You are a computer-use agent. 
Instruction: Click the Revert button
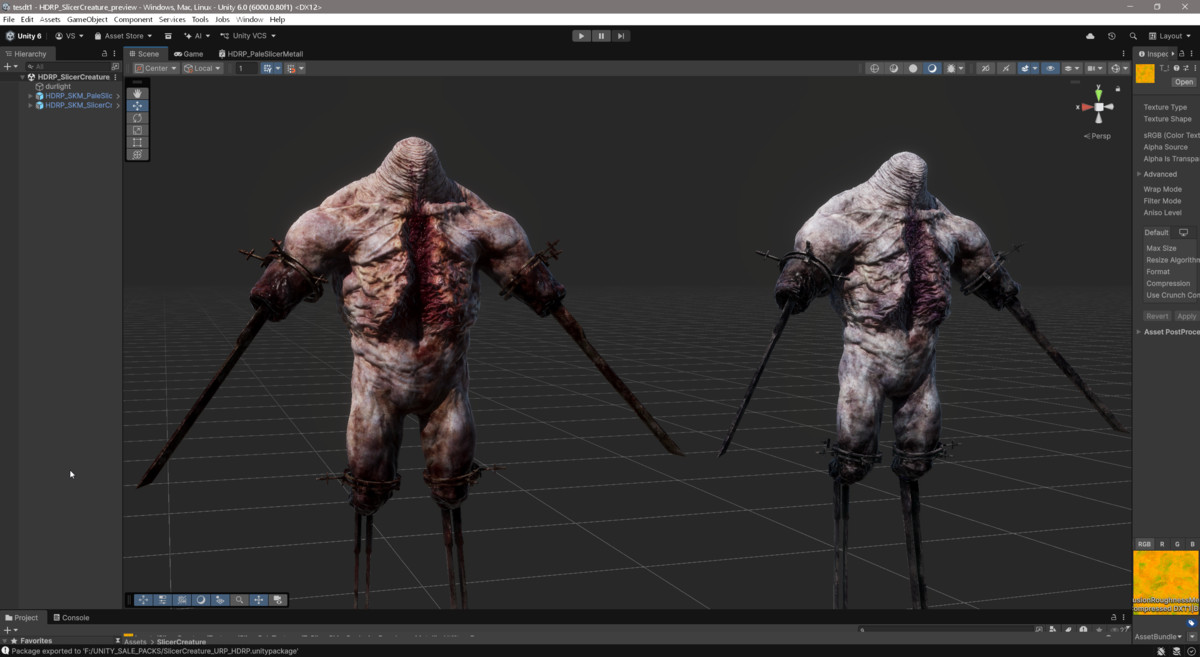(1157, 316)
